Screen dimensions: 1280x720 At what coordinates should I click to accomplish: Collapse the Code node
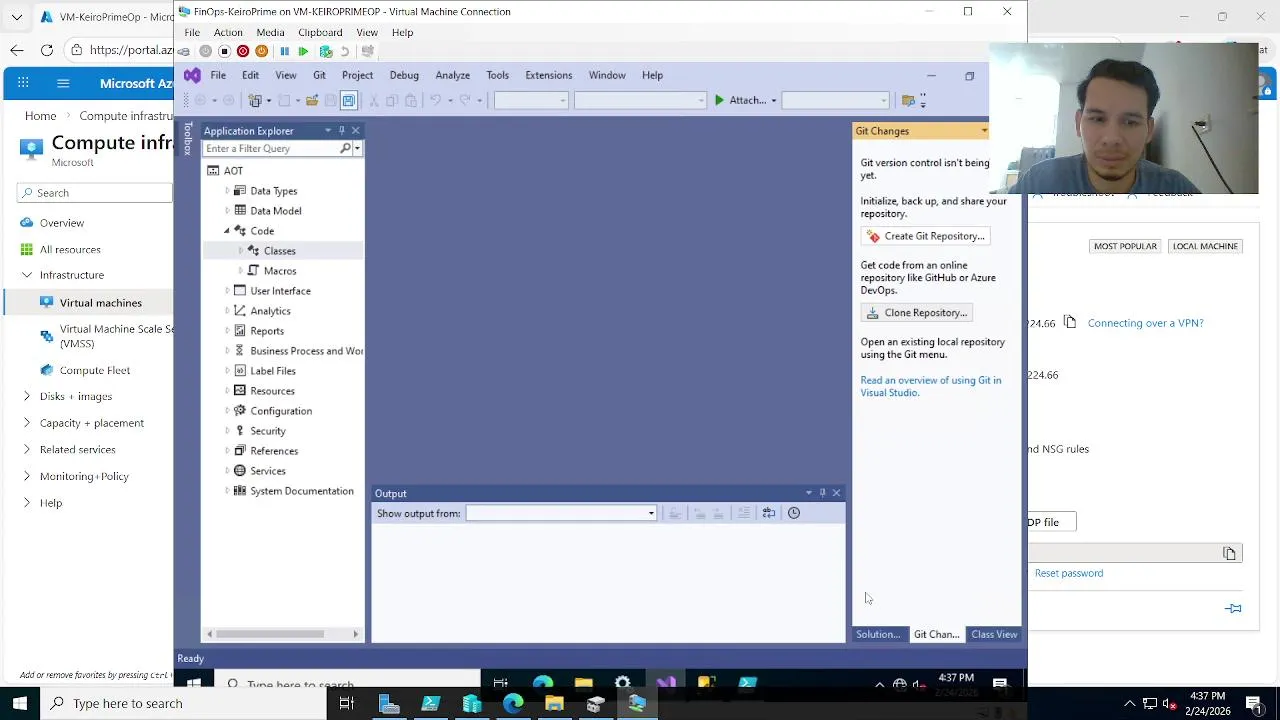(x=227, y=231)
